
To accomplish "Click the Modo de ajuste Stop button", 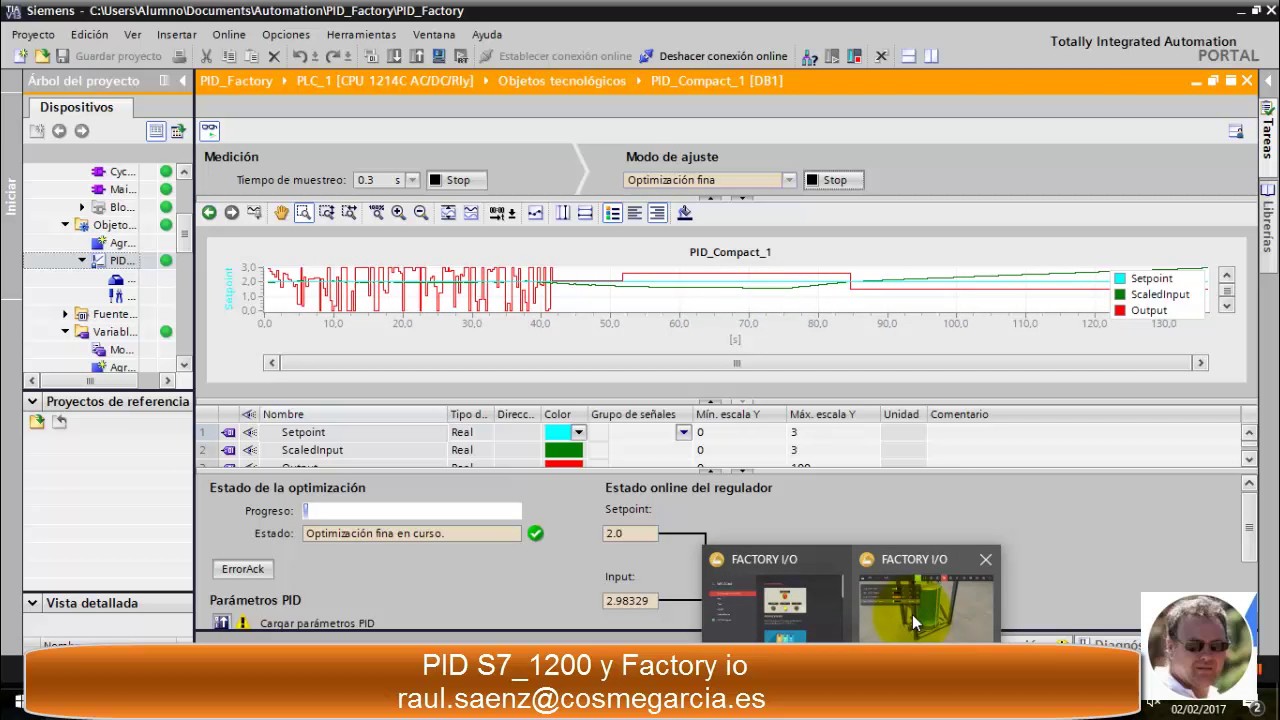I will [x=833, y=180].
